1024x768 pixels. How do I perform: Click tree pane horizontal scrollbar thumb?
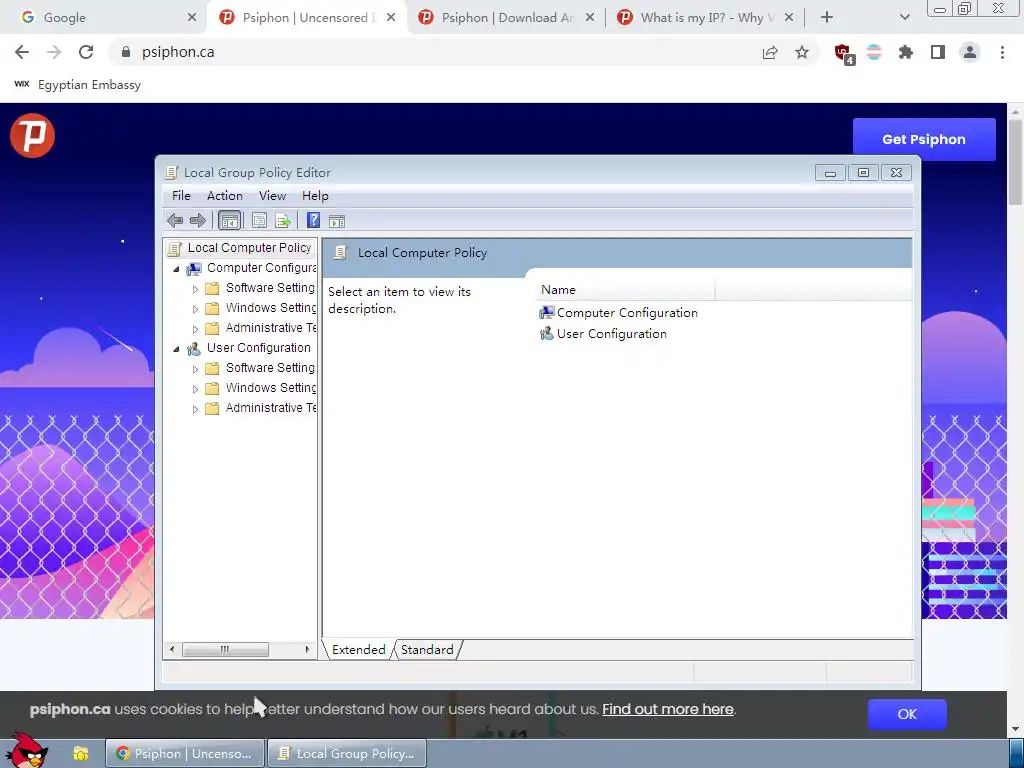(225, 650)
